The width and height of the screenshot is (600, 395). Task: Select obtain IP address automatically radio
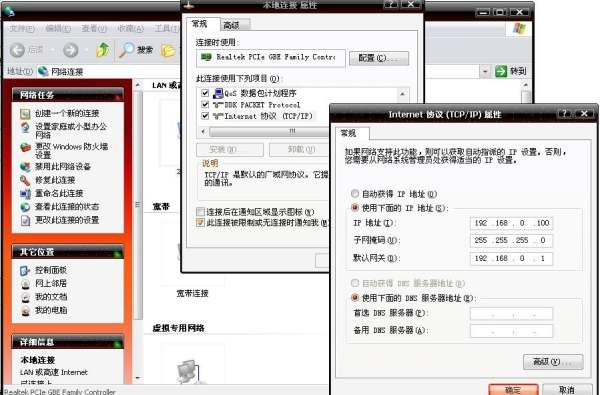coord(355,194)
